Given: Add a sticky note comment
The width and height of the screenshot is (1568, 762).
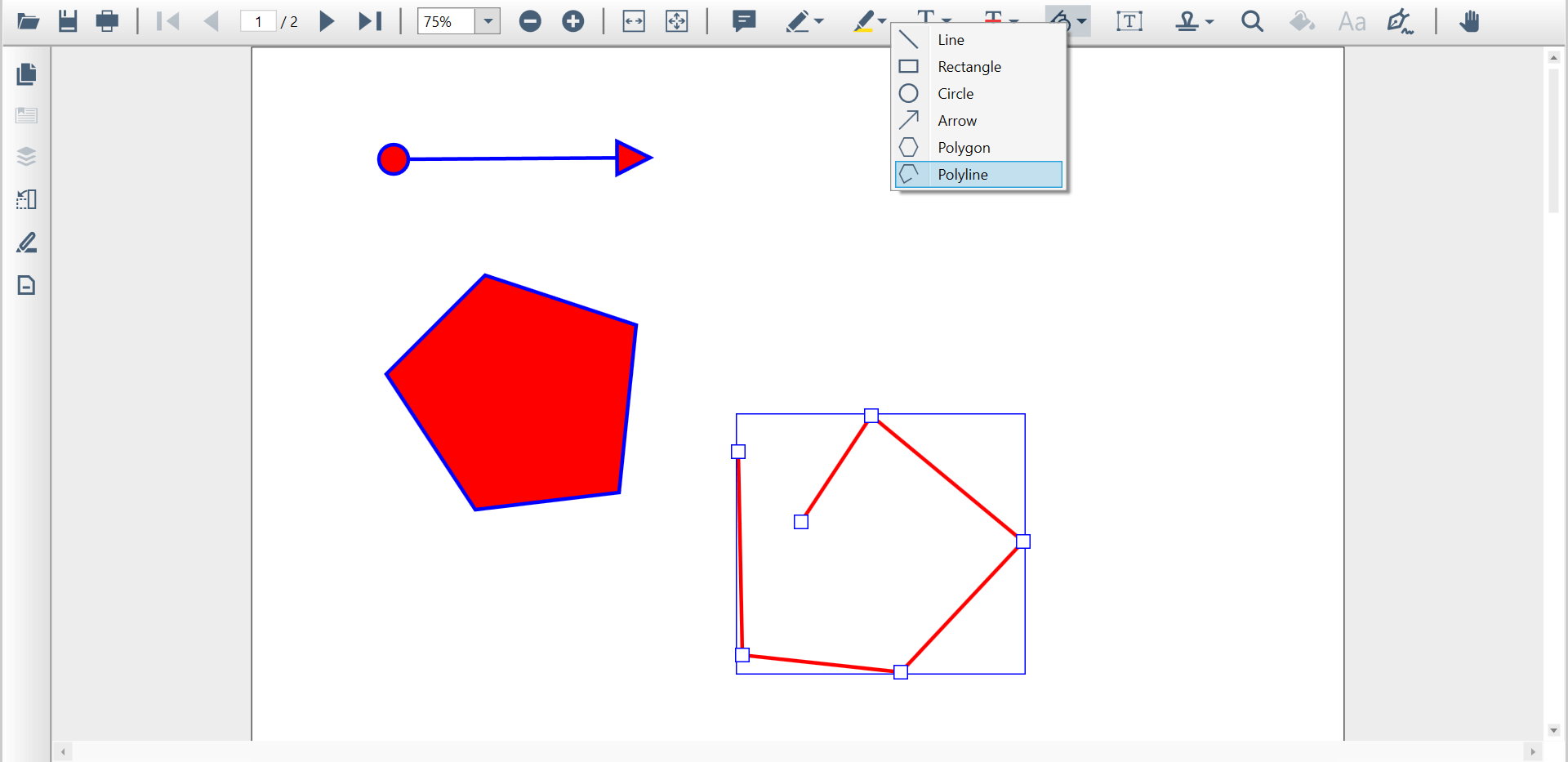Looking at the screenshot, I should point(743,21).
